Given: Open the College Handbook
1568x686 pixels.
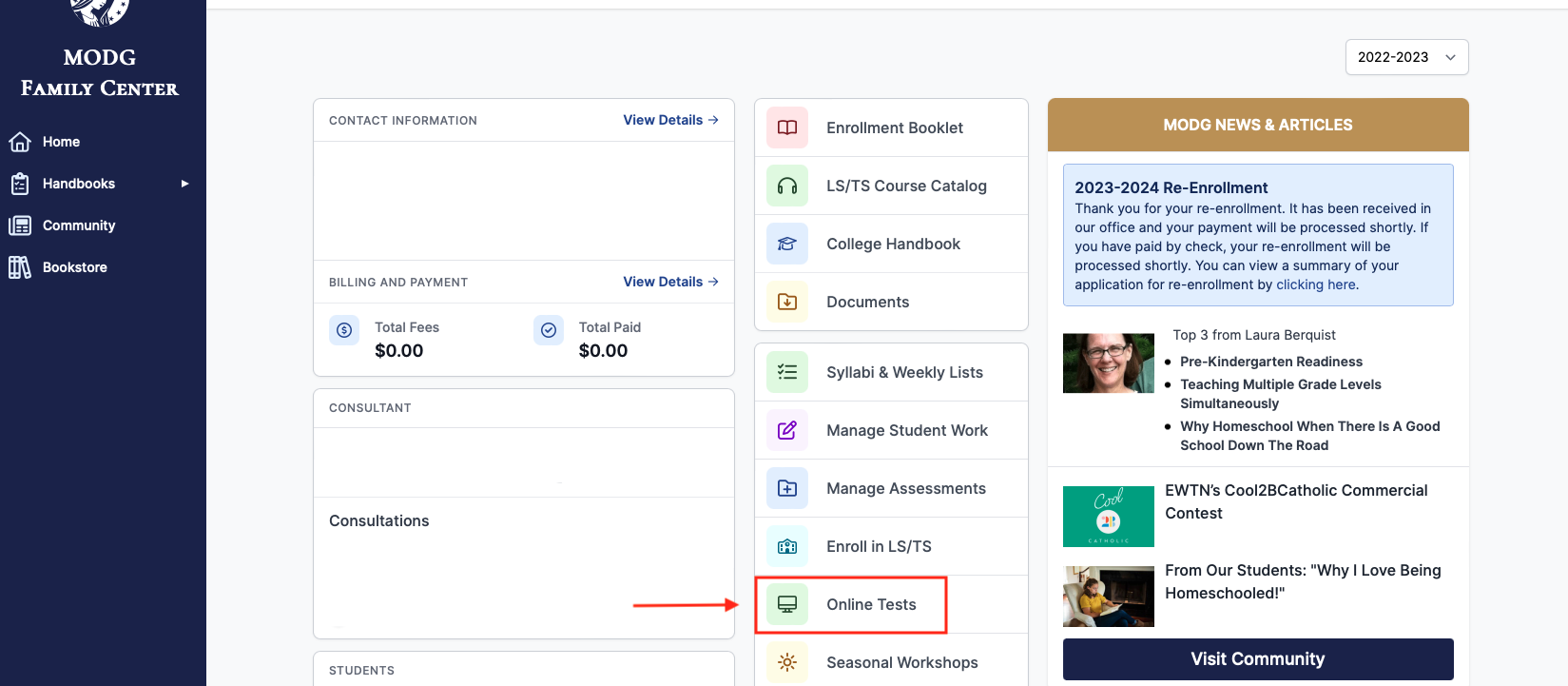Looking at the screenshot, I should point(893,244).
